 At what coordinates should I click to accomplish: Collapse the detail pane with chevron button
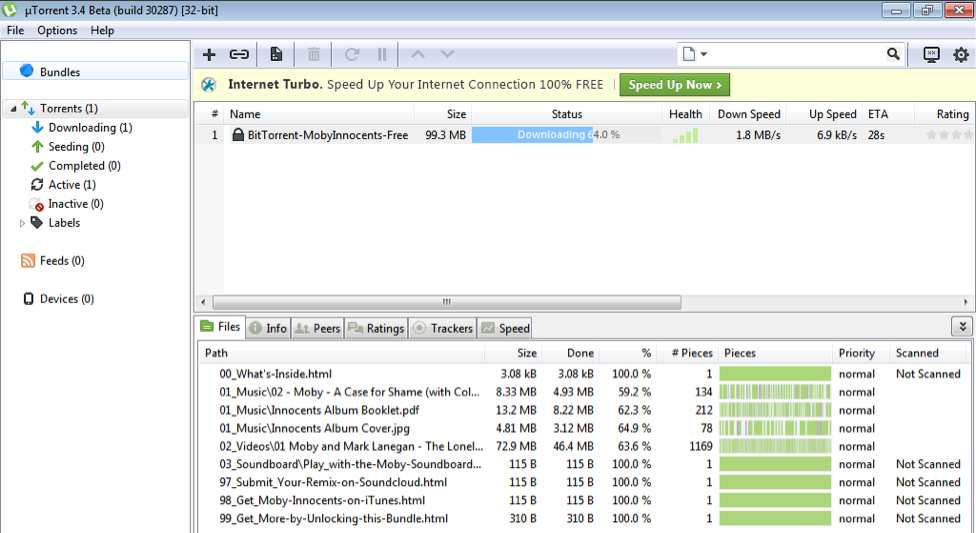pos(961,327)
